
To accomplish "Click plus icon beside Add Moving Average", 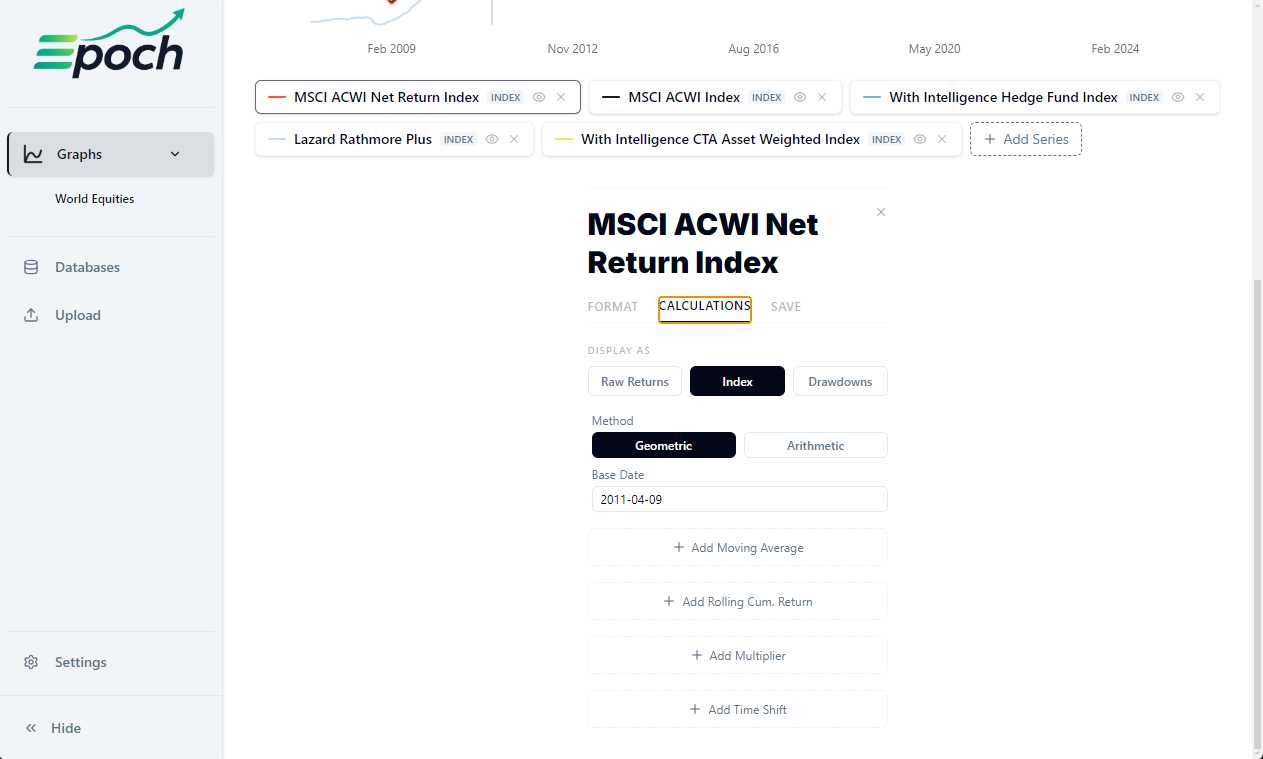I will pyautogui.click(x=679, y=547).
